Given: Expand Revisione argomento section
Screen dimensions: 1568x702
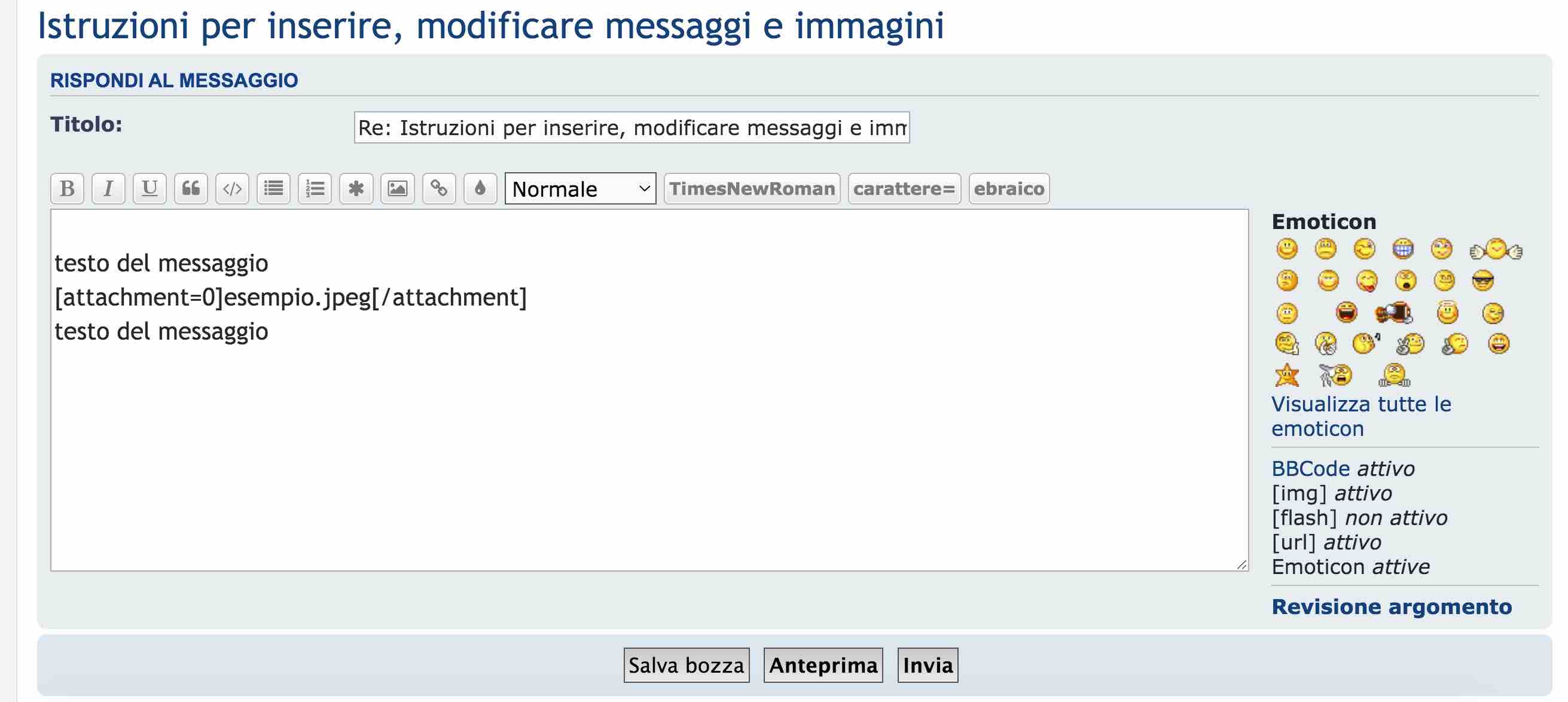Looking at the screenshot, I should (1392, 606).
